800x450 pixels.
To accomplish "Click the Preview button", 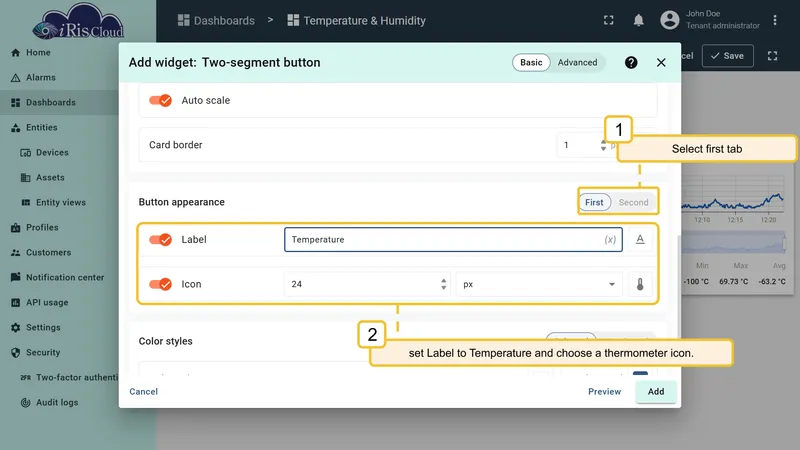I will (605, 391).
